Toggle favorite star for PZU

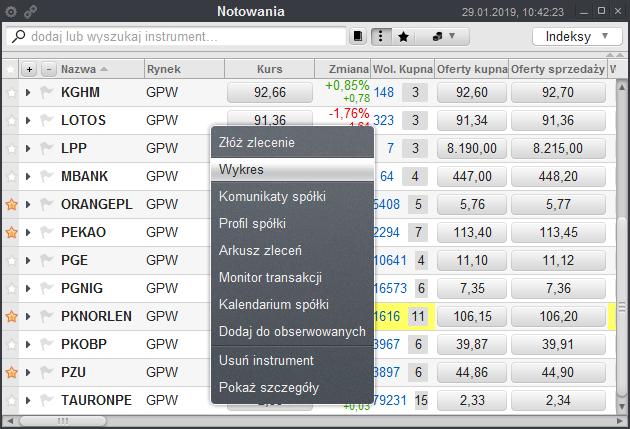(11, 372)
